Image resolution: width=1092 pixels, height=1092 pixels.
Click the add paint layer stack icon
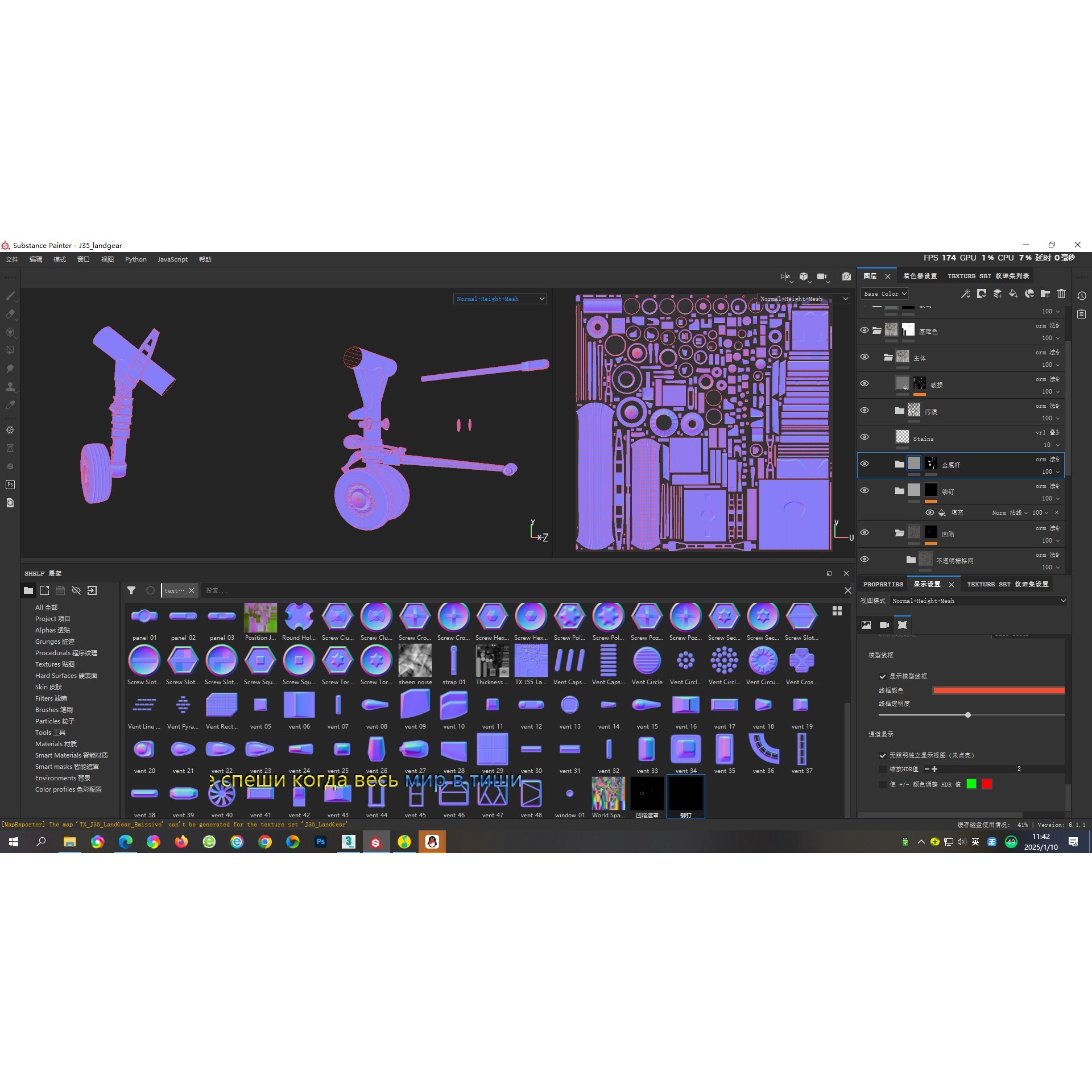coord(998,293)
